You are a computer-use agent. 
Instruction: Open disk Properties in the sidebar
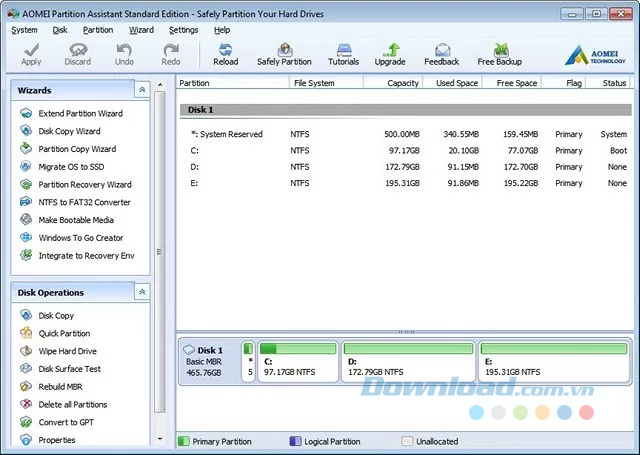pyautogui.click(x=47, y=440)
